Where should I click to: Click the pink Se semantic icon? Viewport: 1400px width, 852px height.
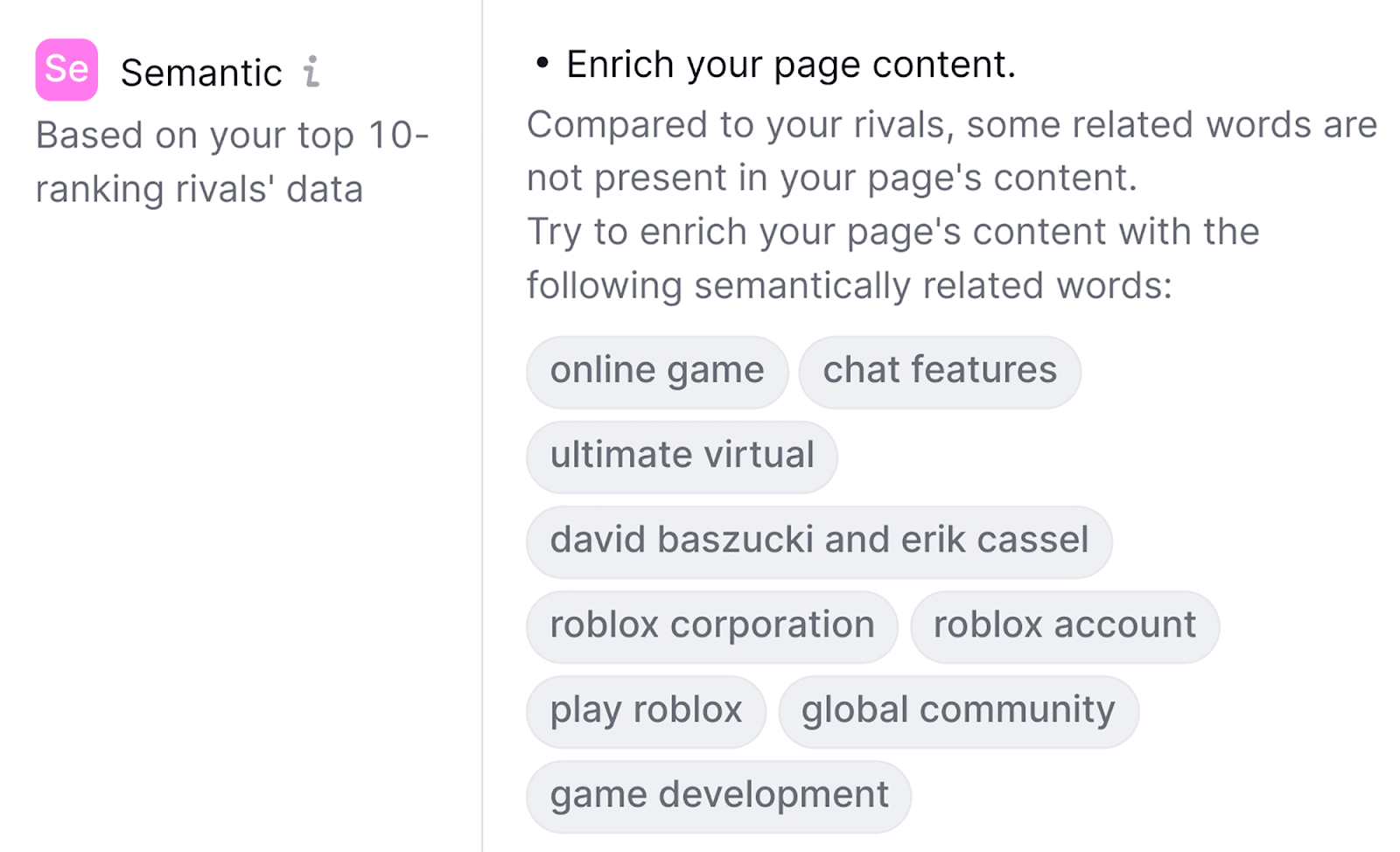pos(66,70)
